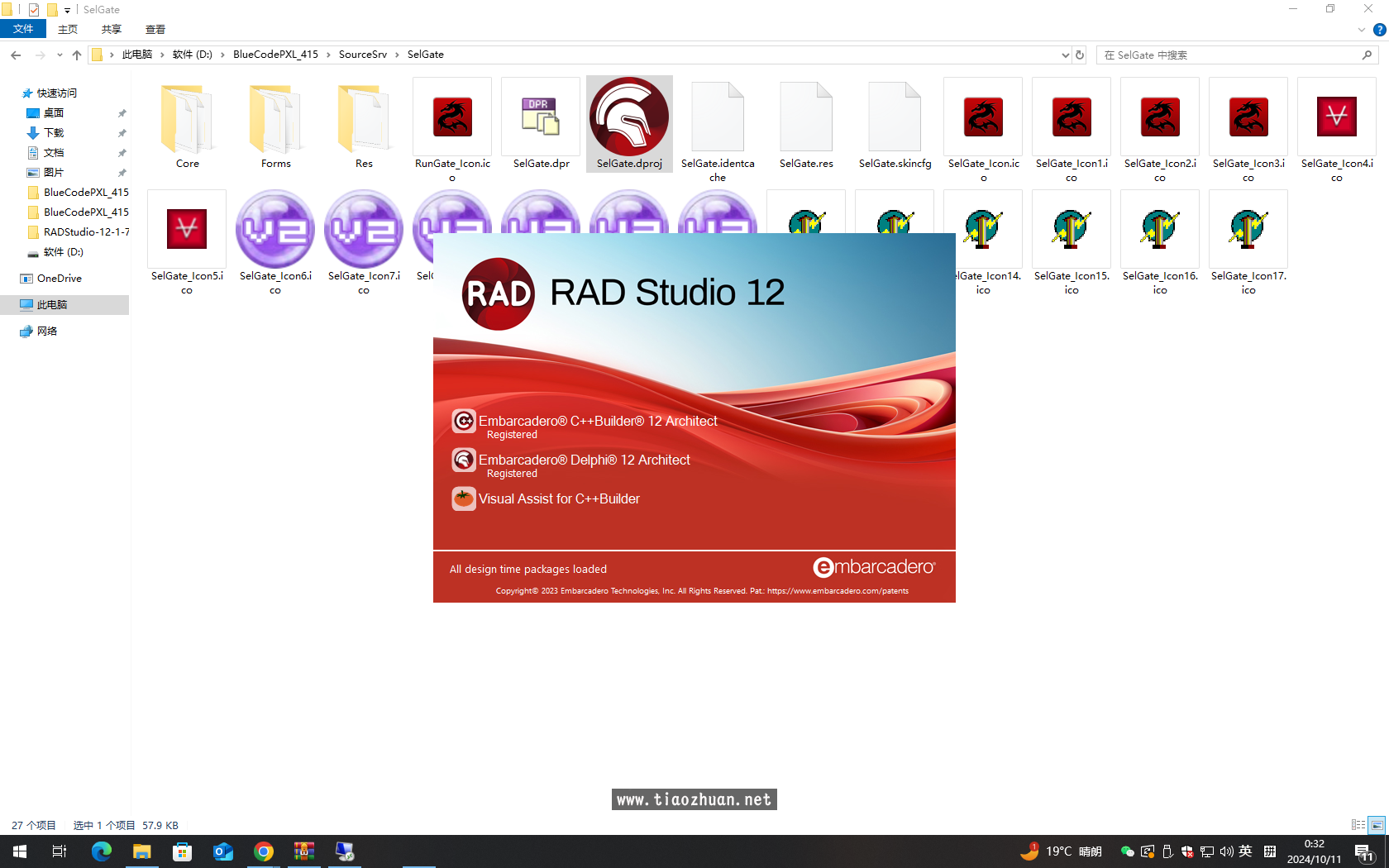Viewport: 1389px width, 868px height.
Task: Click the refresh button beside address bar
Action: pos(1080,55)
